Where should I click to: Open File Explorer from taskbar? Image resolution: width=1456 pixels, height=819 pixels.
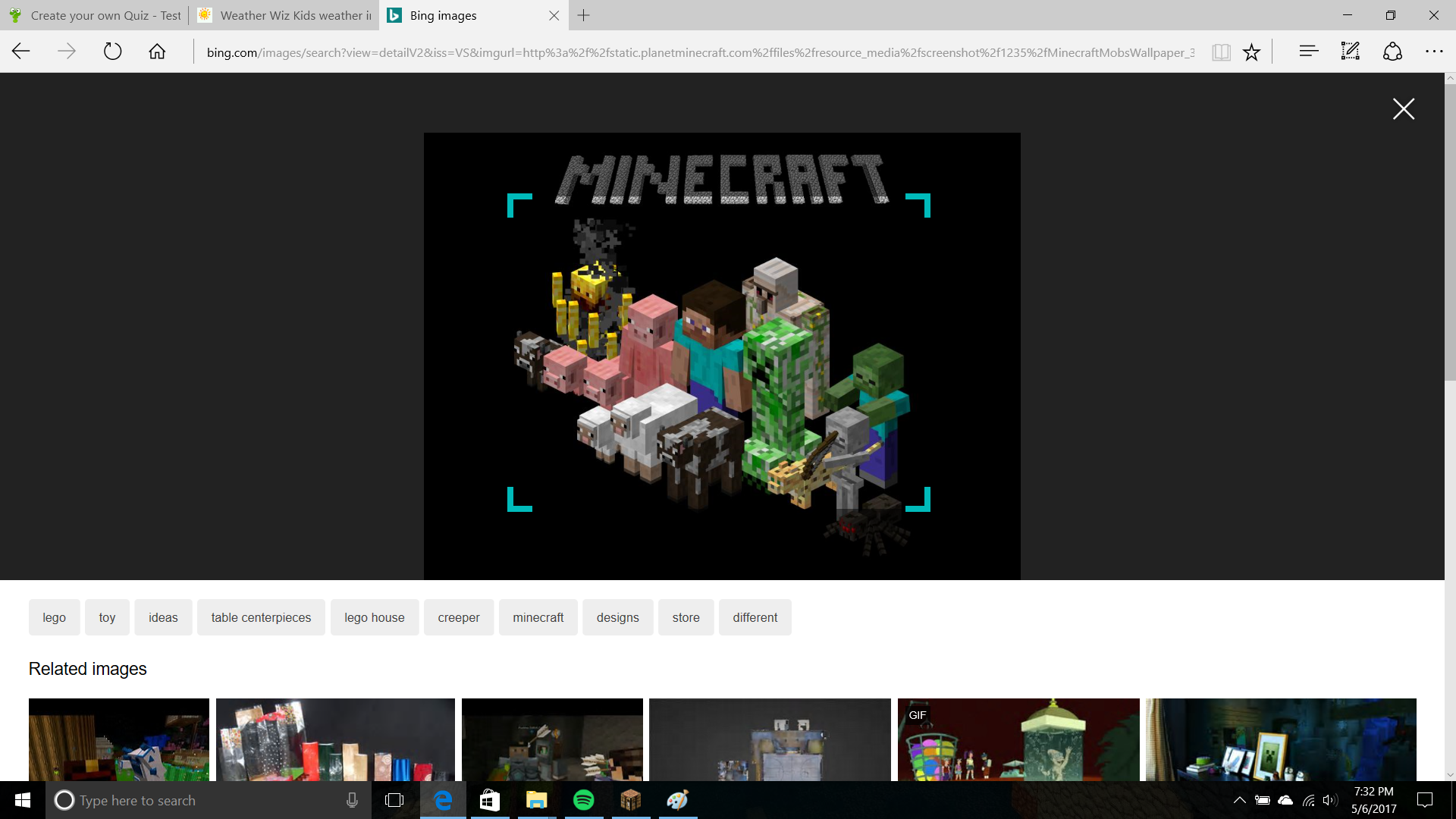pos(537,800)
